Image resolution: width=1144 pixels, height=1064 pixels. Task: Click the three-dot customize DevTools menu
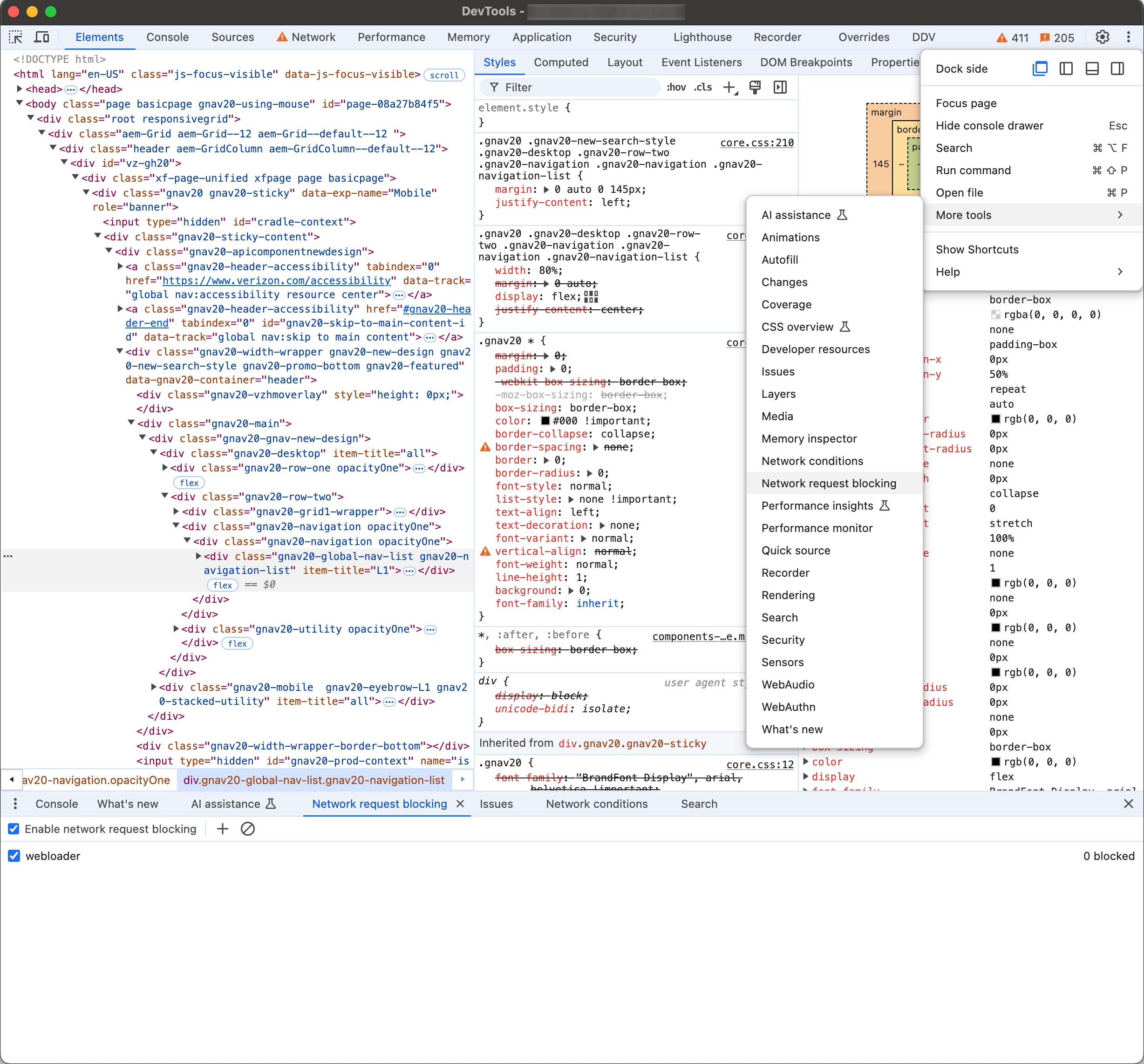1128,37
